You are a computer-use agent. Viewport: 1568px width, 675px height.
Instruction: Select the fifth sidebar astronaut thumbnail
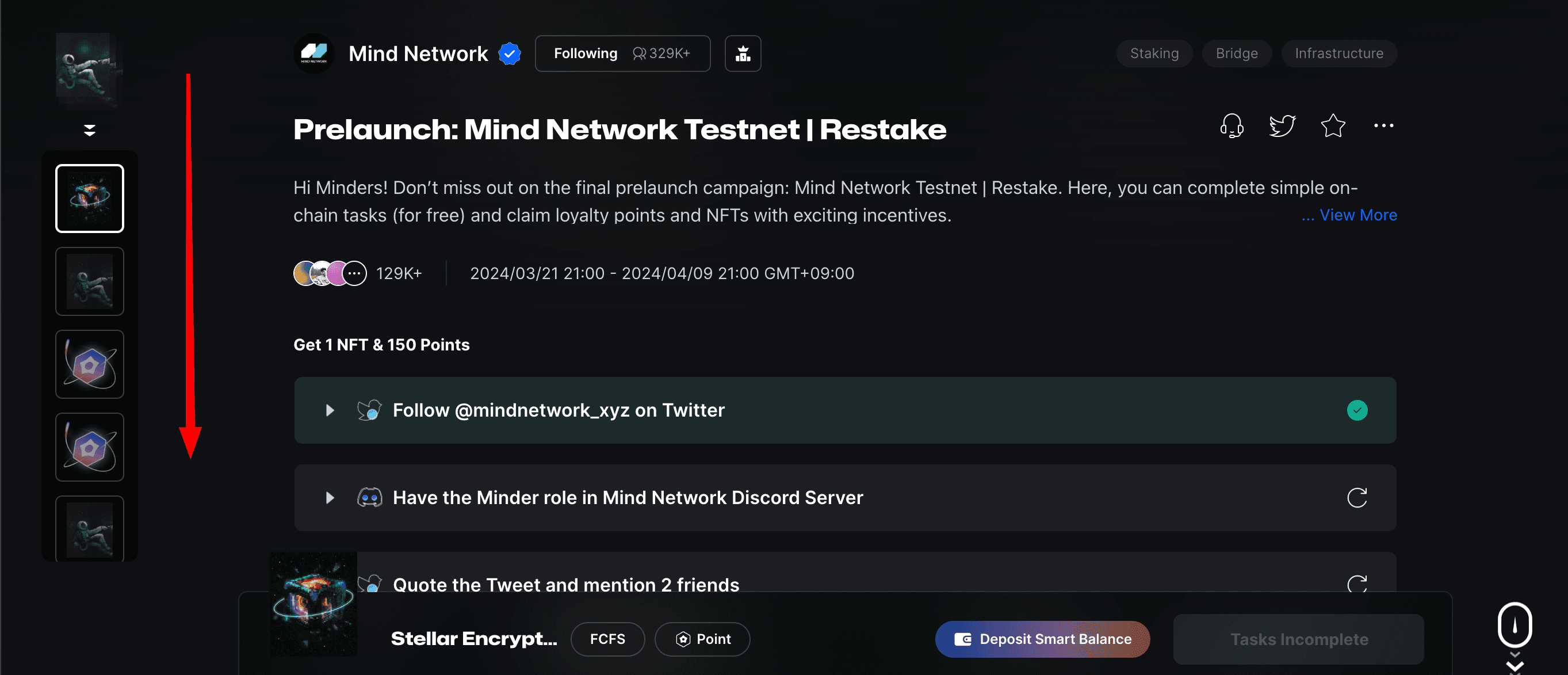(90, 528)
